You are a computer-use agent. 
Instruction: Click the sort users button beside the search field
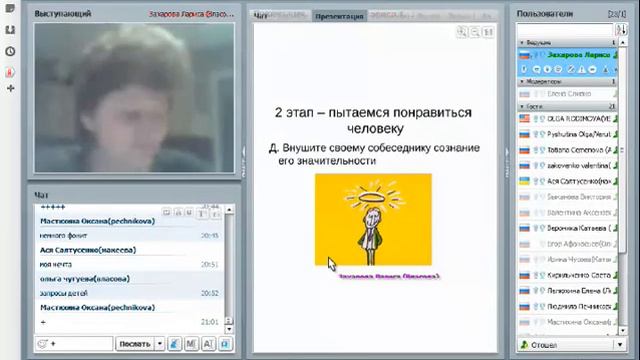point(621,29)
